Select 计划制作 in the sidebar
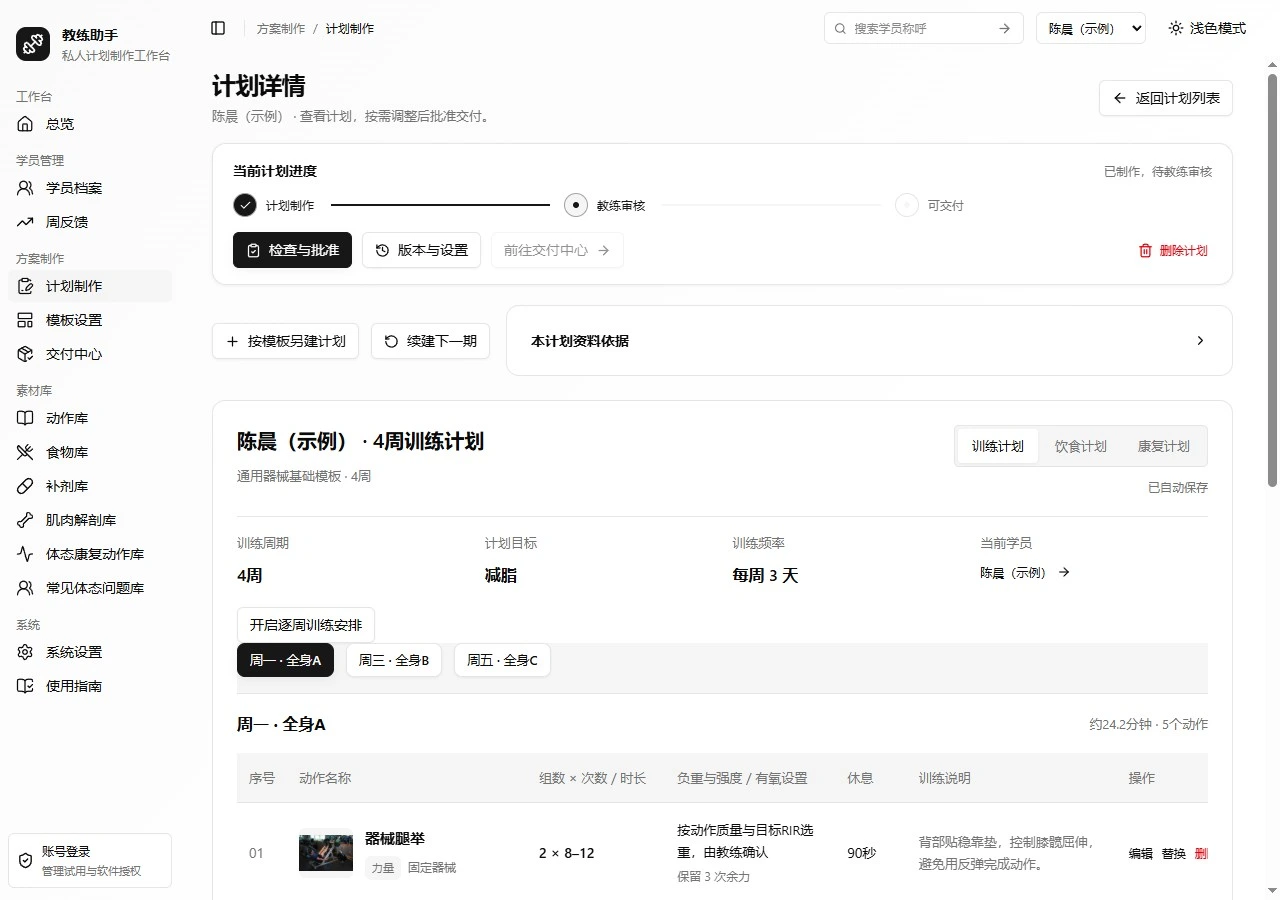The width and height of the screenshot is (1280, 900). coord(90,286)
